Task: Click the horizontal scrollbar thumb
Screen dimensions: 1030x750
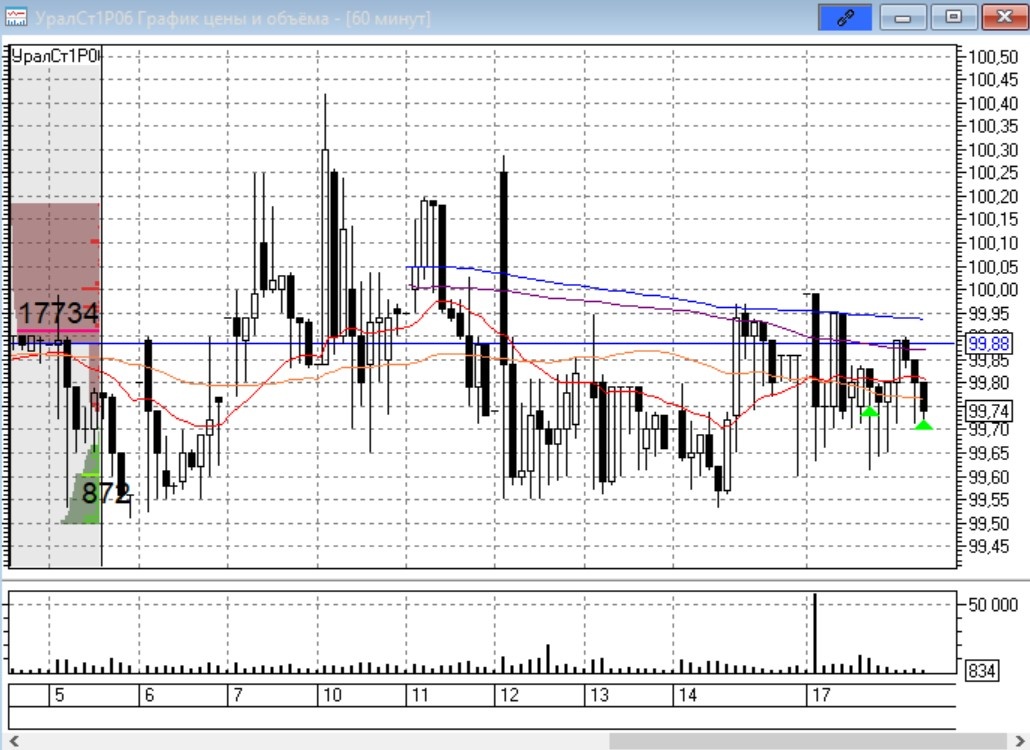Action: pos(808,741)
